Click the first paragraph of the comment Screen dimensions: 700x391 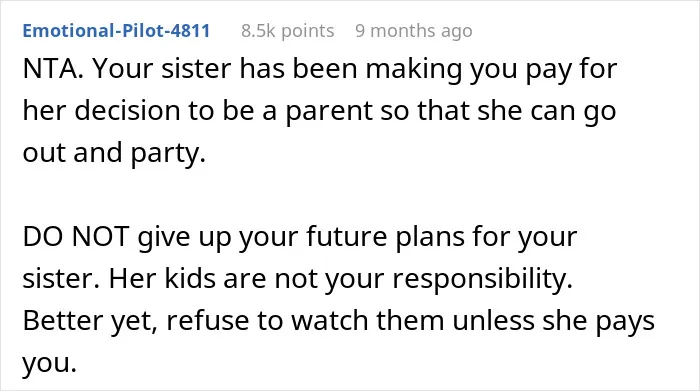click(x=320, y=111)
